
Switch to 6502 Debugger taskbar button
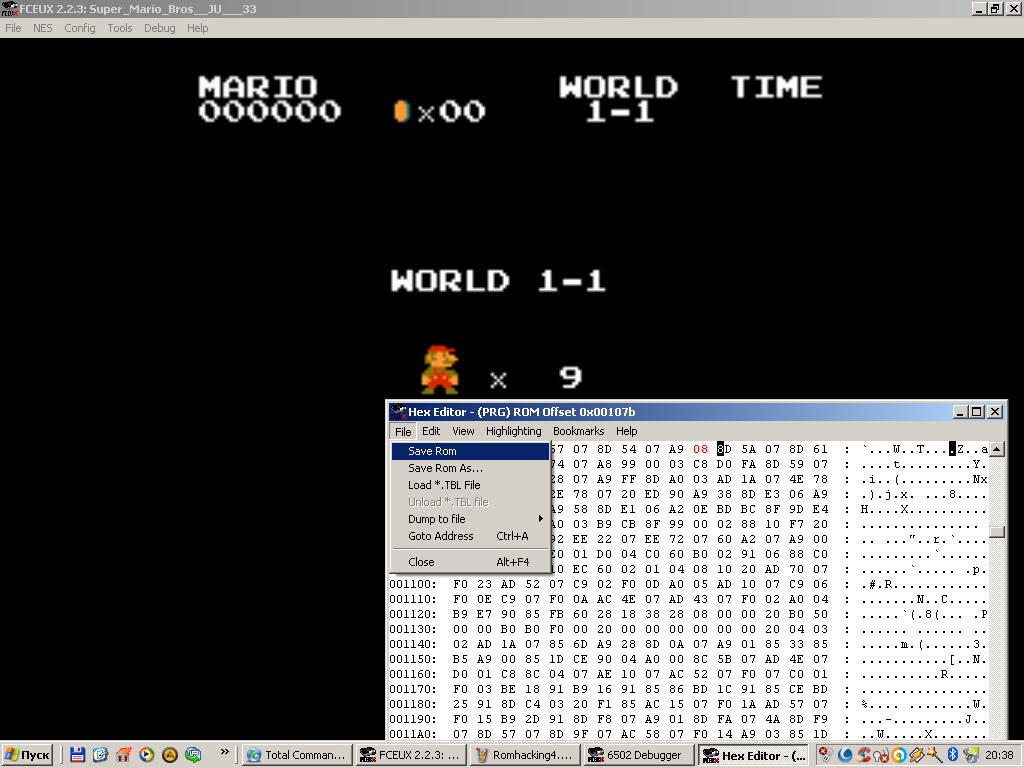pos(639,755)
